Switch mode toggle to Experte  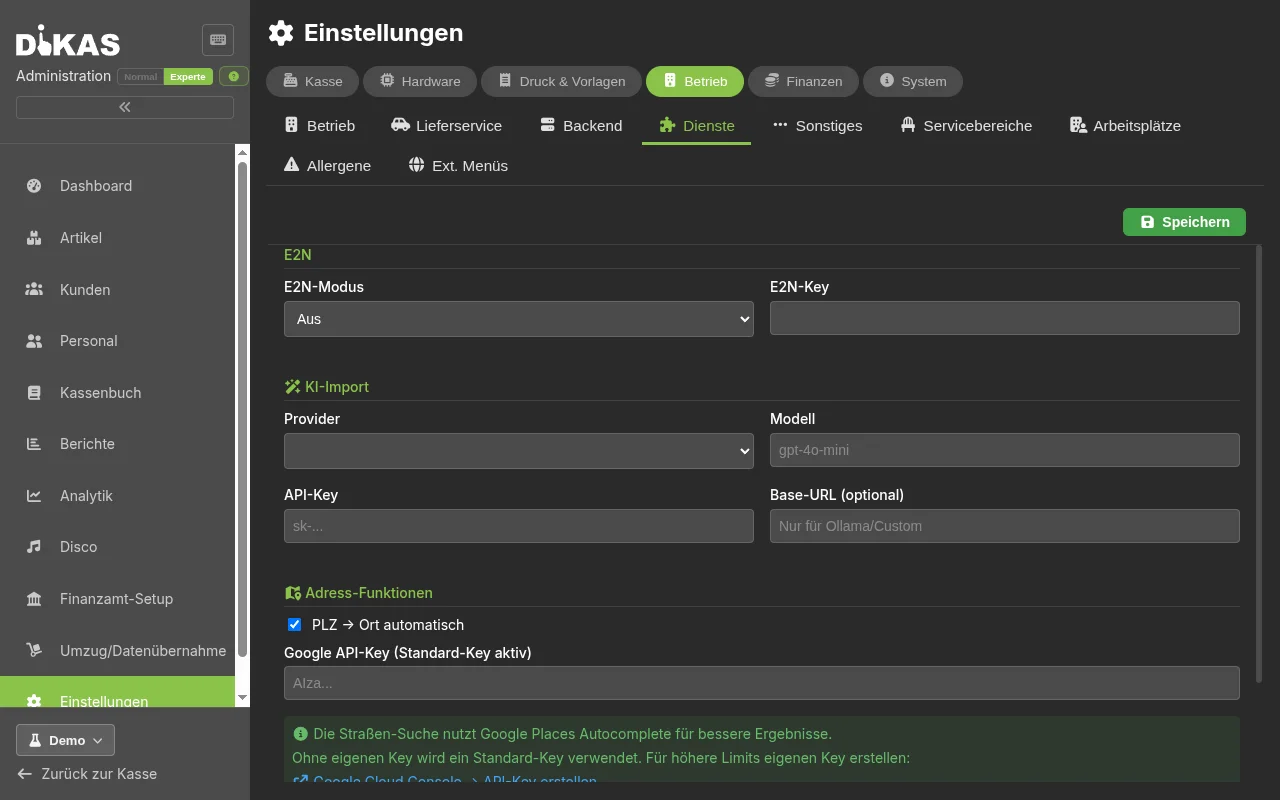coord(188,77)
